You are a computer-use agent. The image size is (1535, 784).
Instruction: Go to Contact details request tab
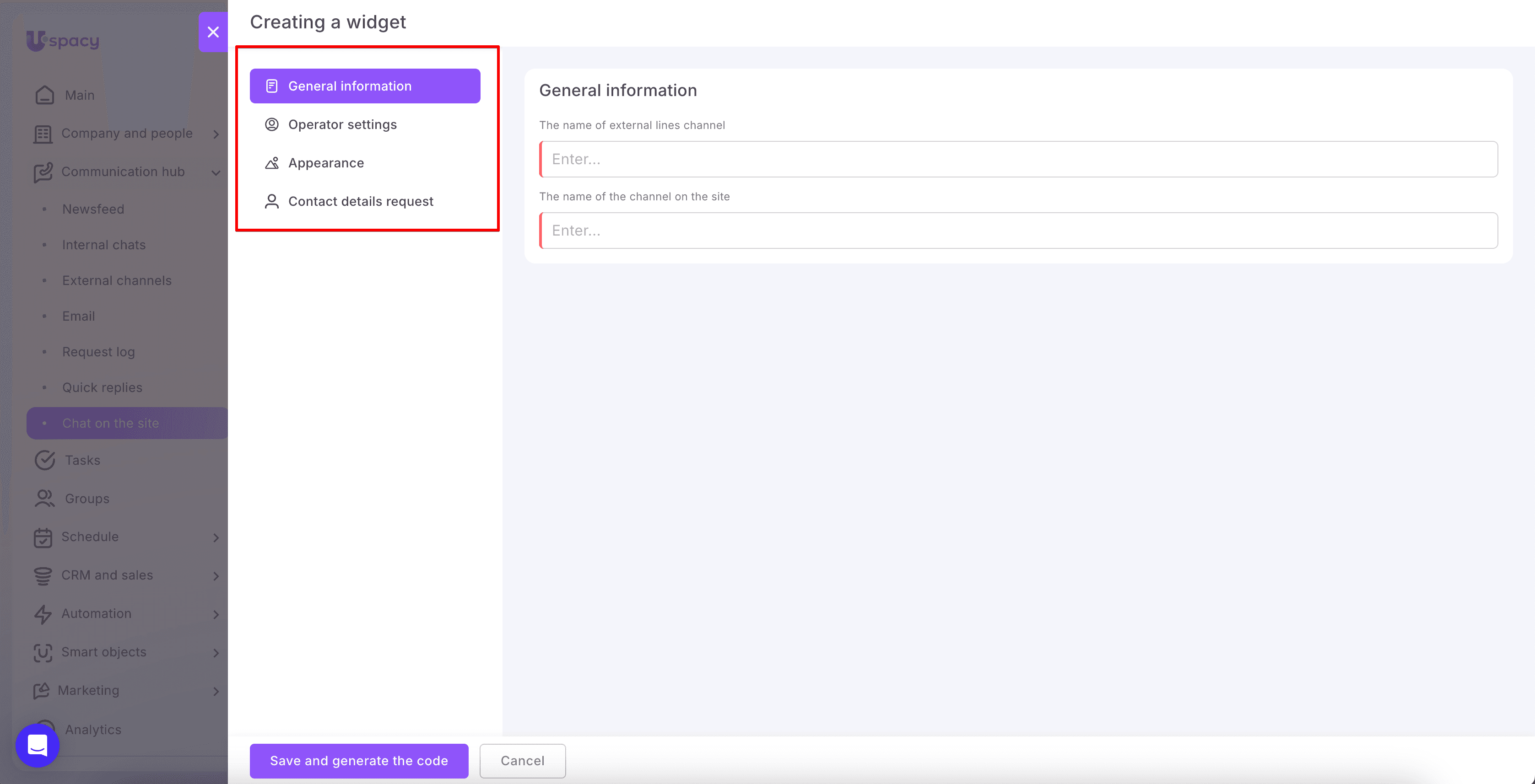pos(365,201)
